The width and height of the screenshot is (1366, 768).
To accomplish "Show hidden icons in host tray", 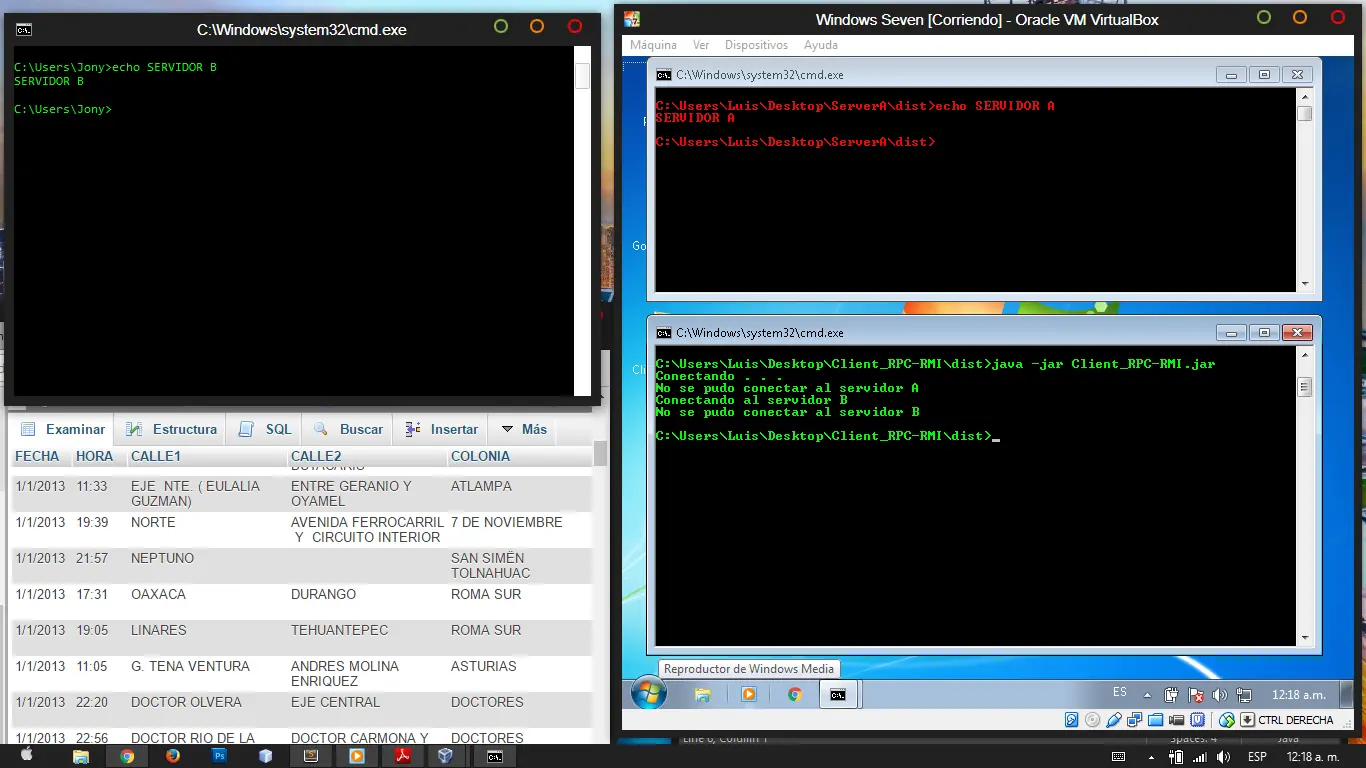I will (x=1153, y=757).
